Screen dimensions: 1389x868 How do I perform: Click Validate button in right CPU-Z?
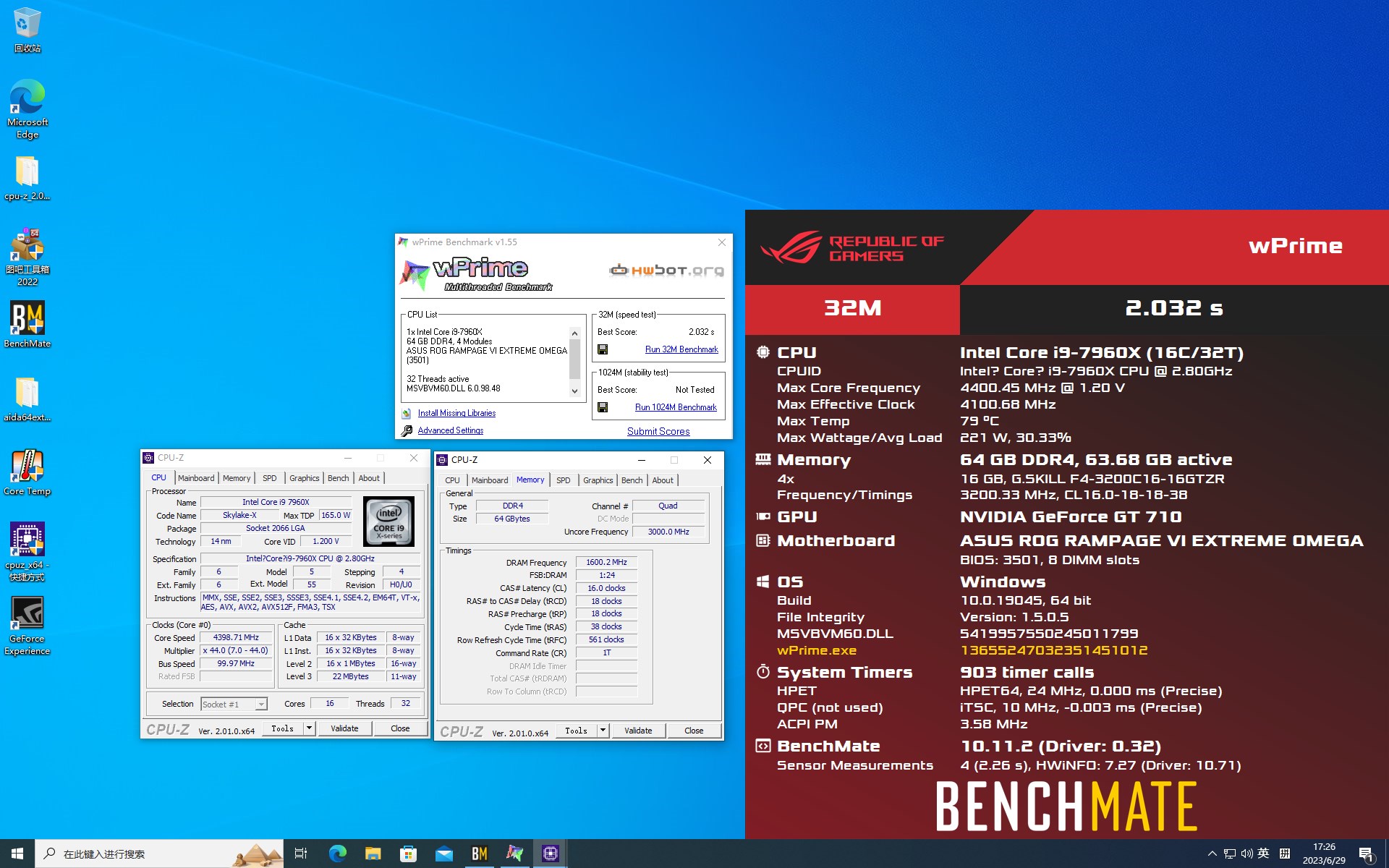pyautogui.click(x=638, y=731)
